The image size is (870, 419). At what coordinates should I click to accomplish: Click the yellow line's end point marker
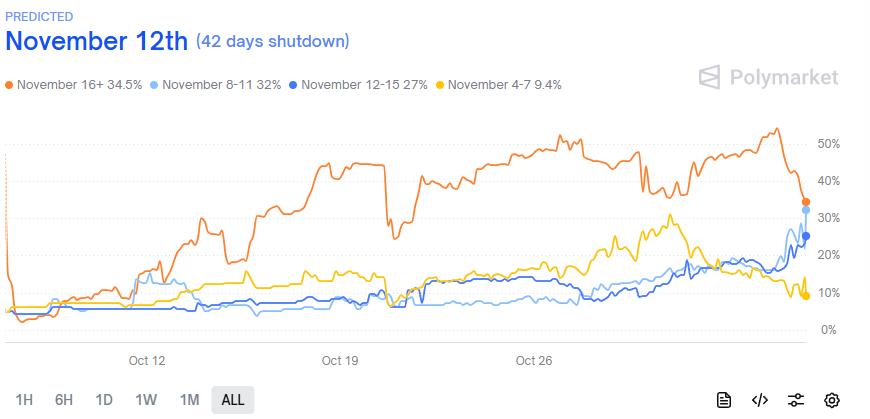tap(806, 295)
